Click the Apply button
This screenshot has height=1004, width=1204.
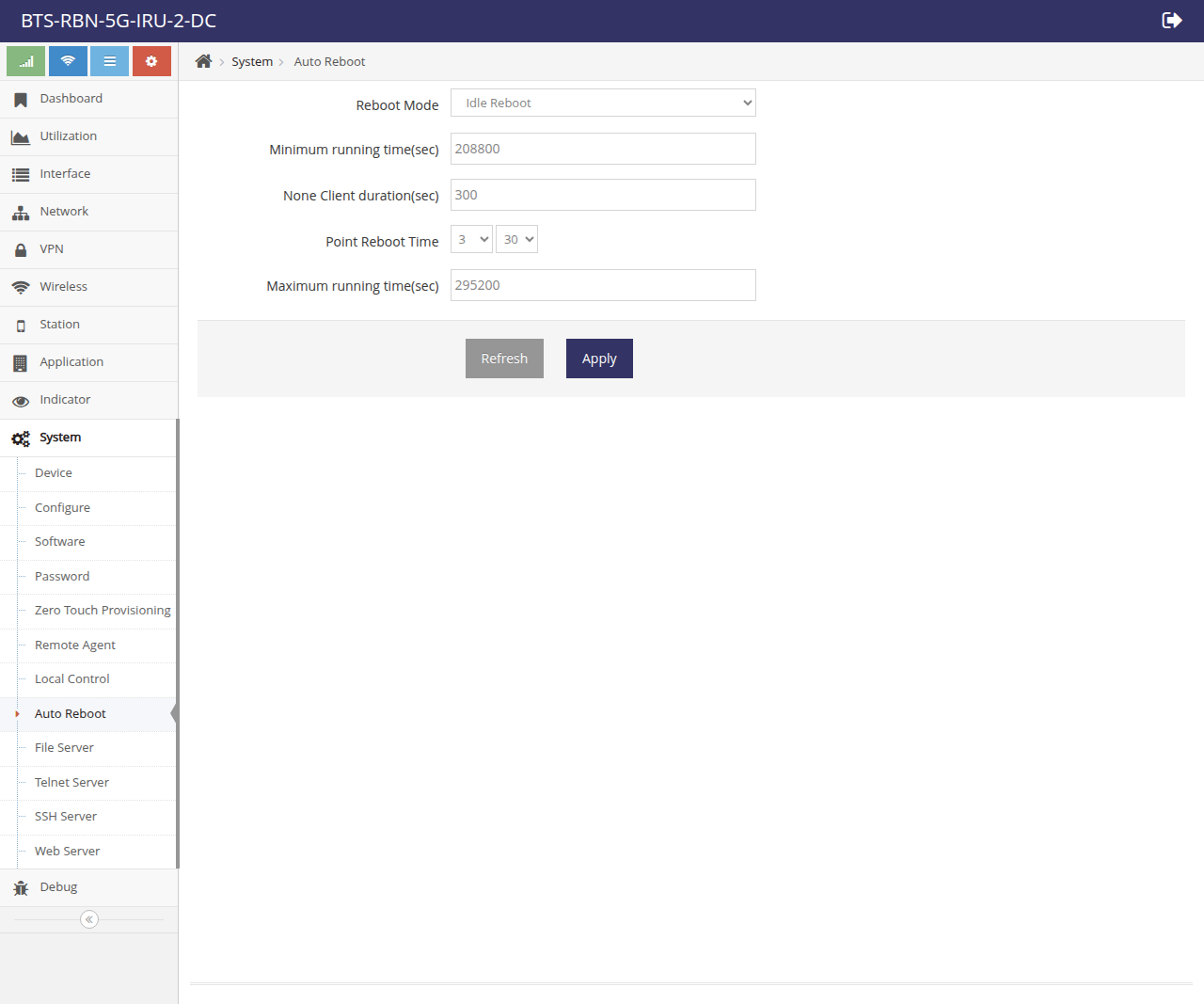[599, 359]
